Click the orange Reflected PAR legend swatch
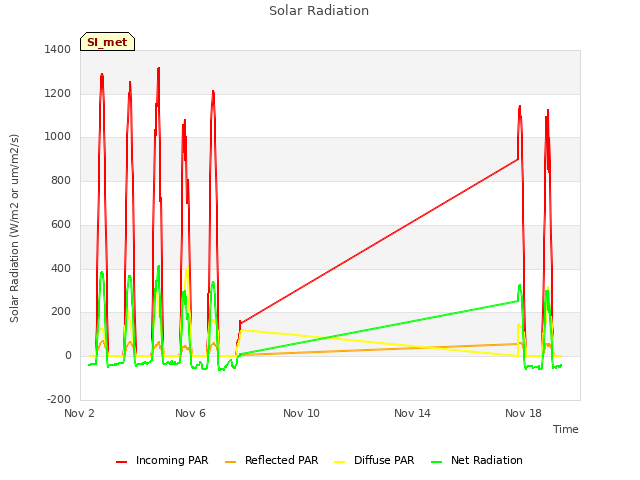Image resolution: width=640 pixels, height=480 pixels. coord(231,462)
